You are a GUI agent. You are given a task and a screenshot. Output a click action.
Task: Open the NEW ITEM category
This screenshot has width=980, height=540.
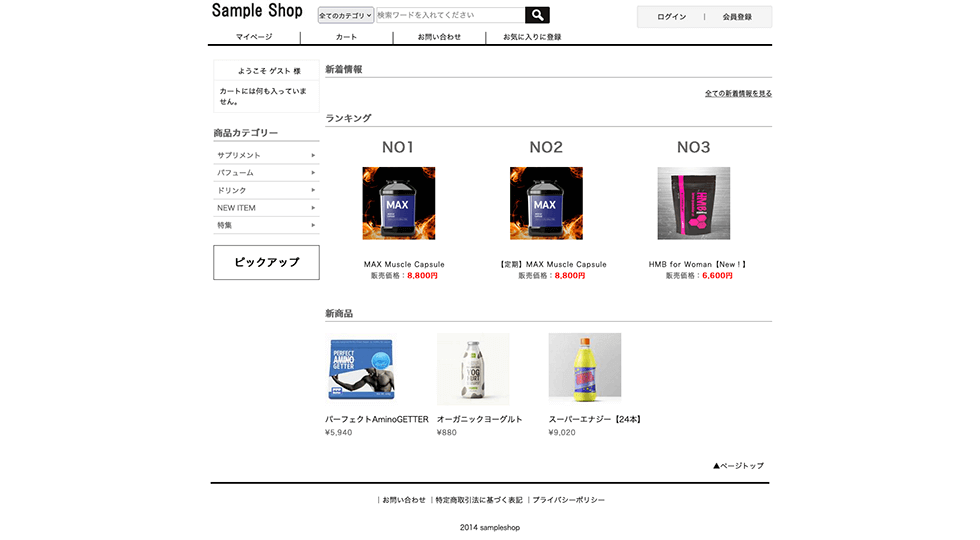(x=266, y=208)
